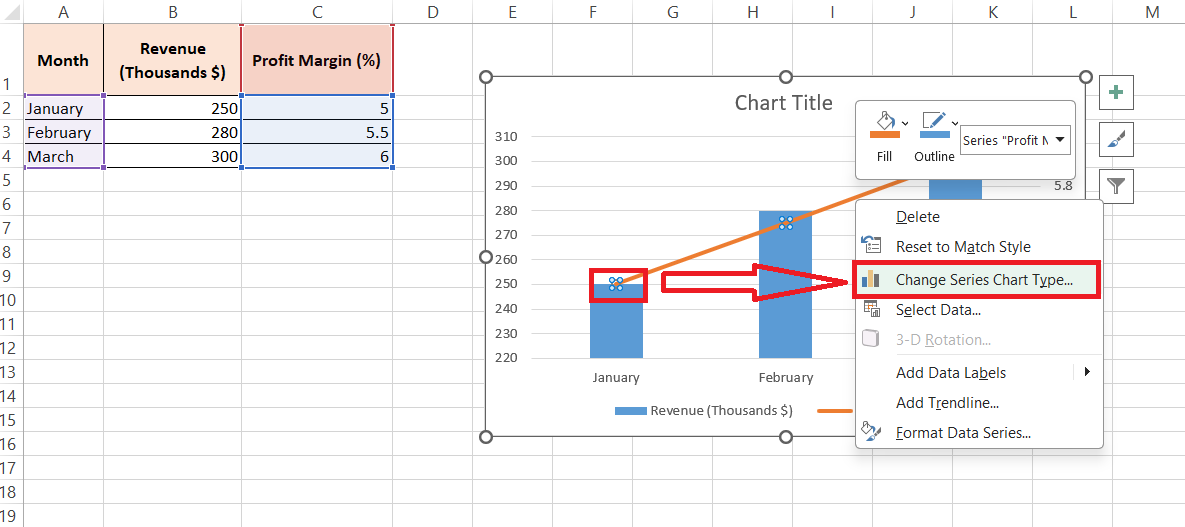Open the Series "Profit M" element selector
The image size is (1185, 527).
(x=1015, y=140)
